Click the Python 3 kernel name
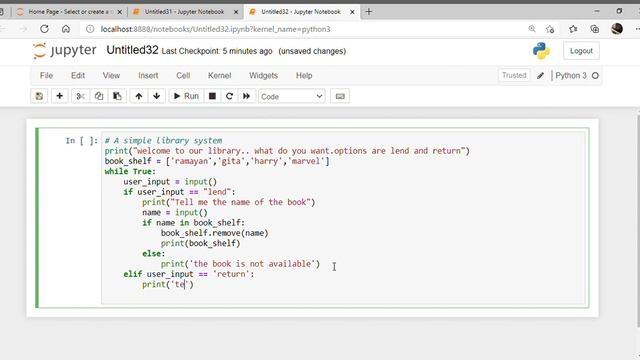 click(x=571, y=76)
